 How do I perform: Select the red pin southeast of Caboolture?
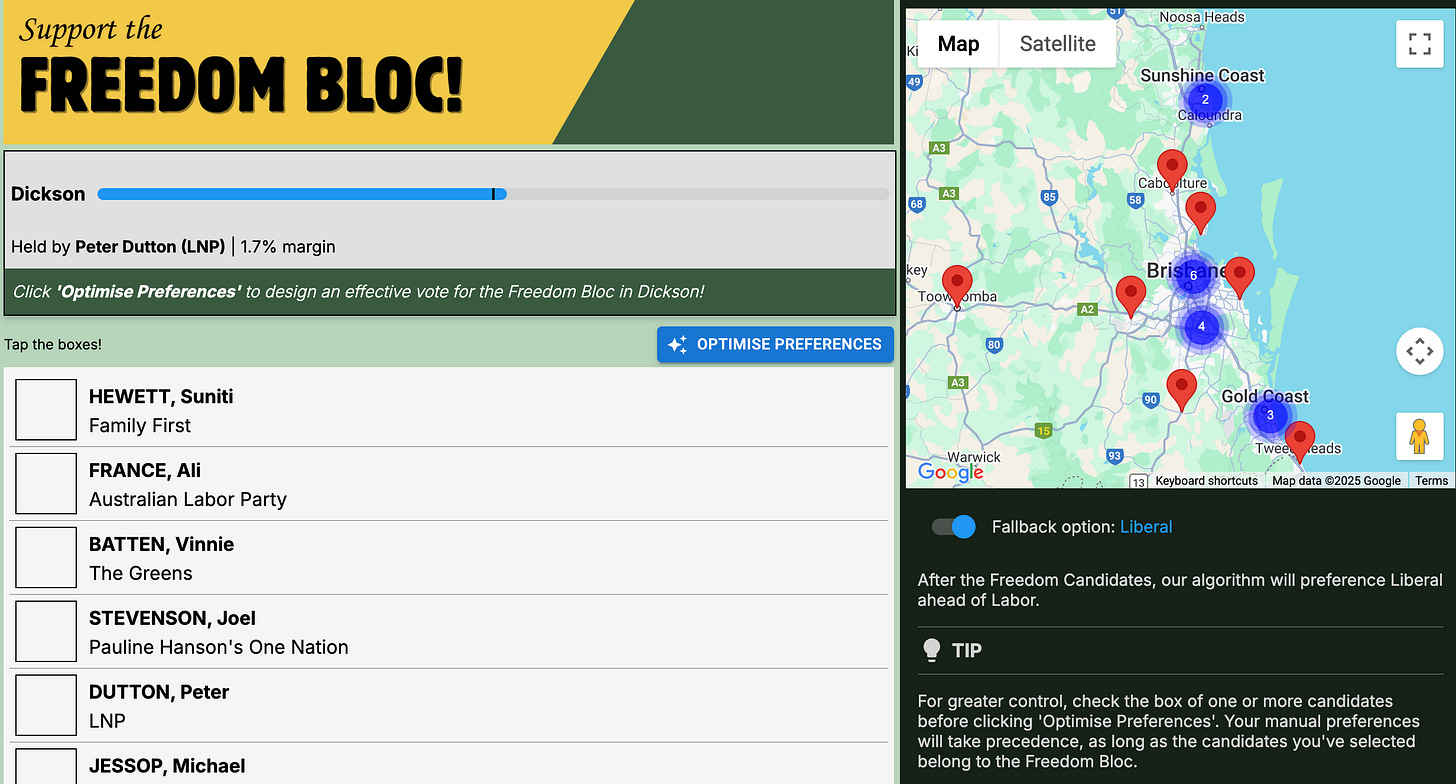(1200, 214)
